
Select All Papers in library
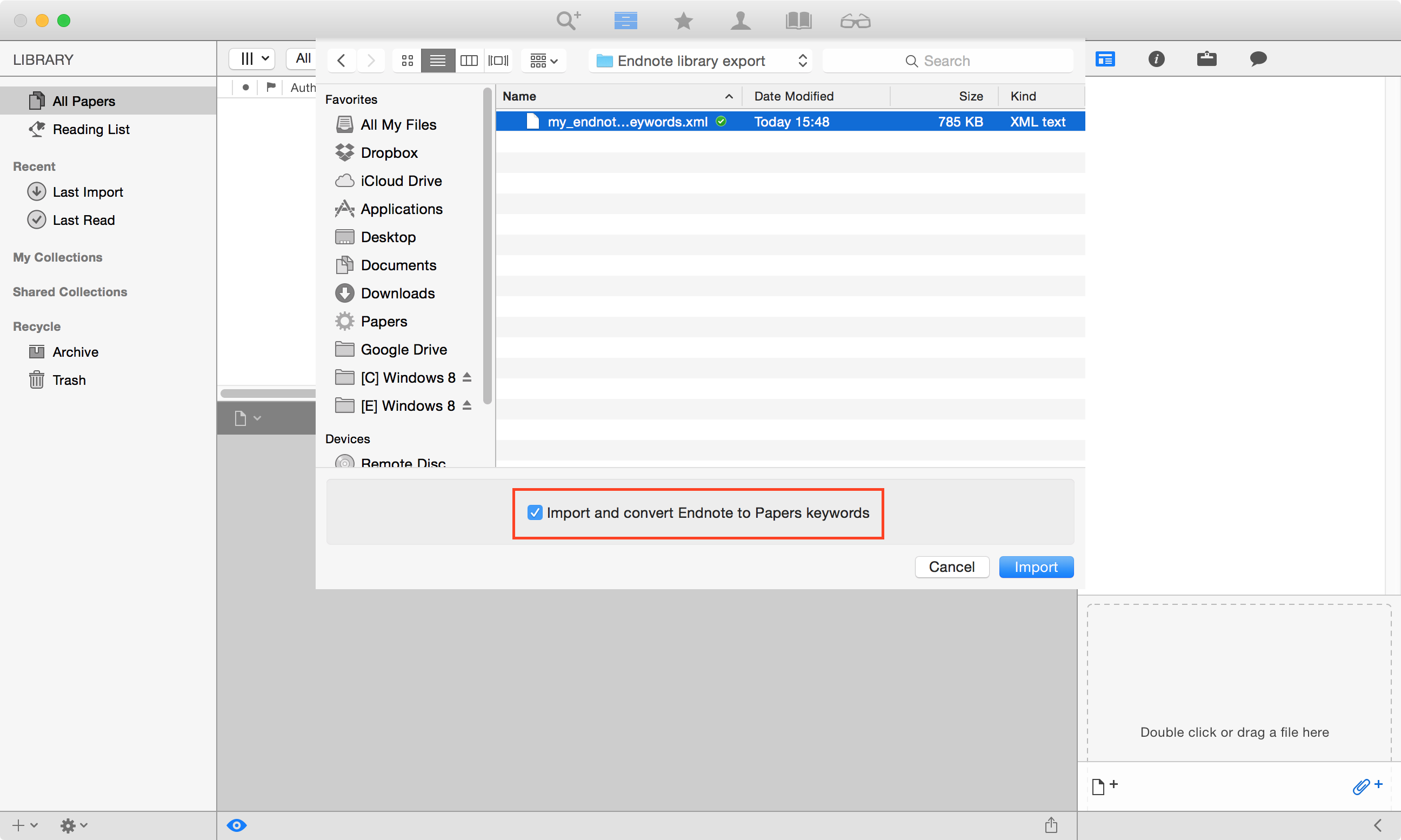(x=108, y=101)
